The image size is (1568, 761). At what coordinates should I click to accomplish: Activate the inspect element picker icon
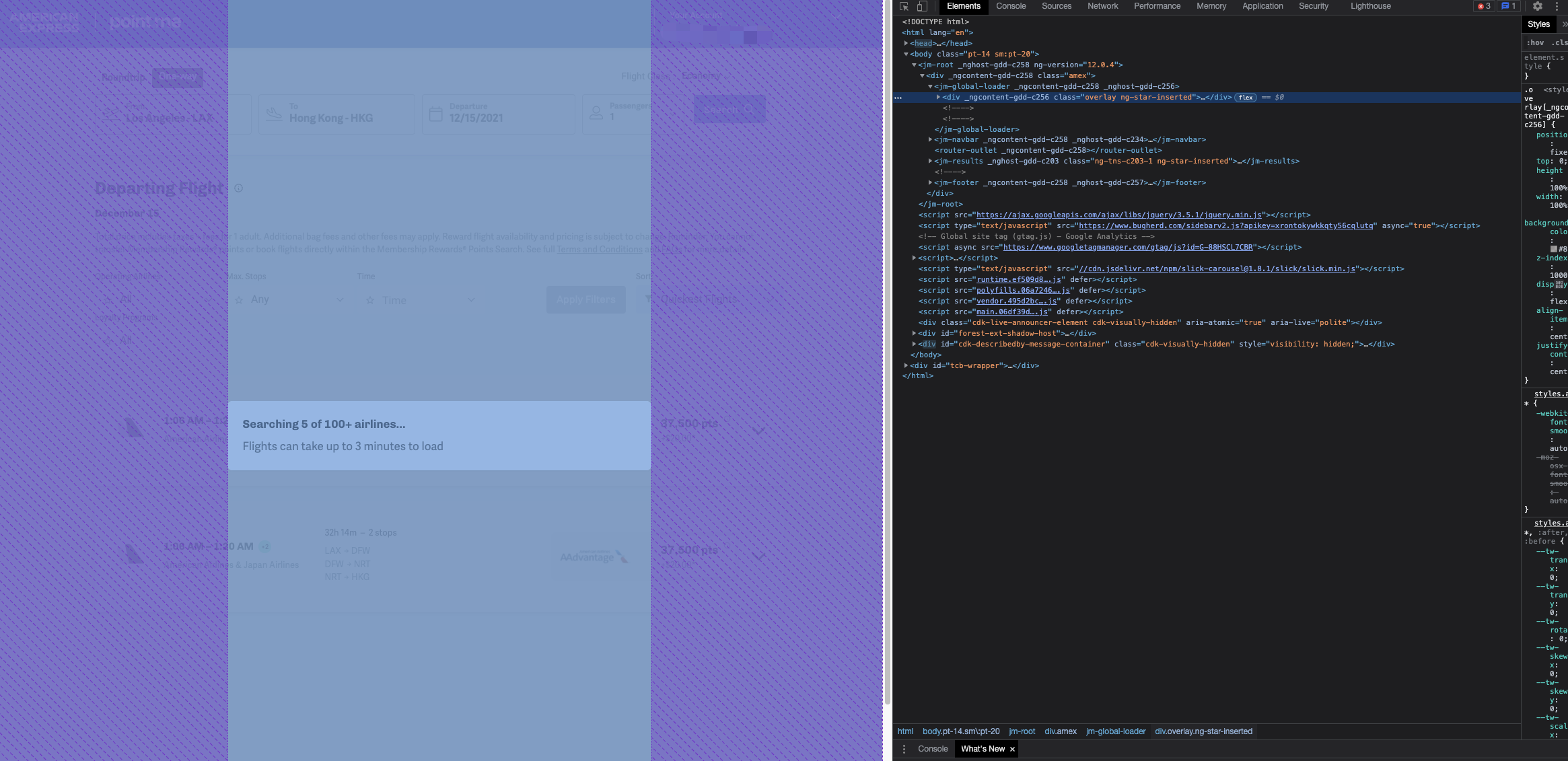coord(904,6)
